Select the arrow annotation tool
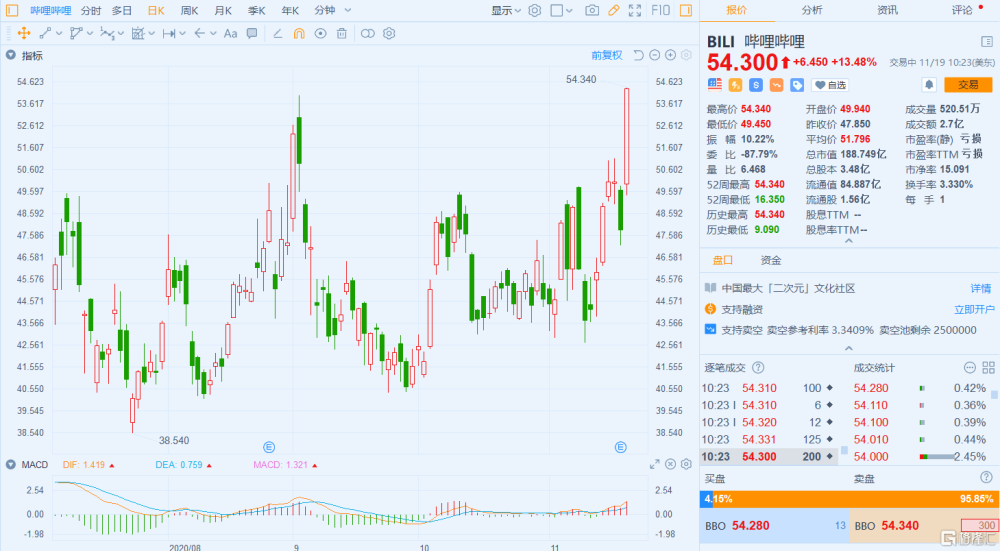Viewport: 1000px width, 551px height. click(200, 33)
